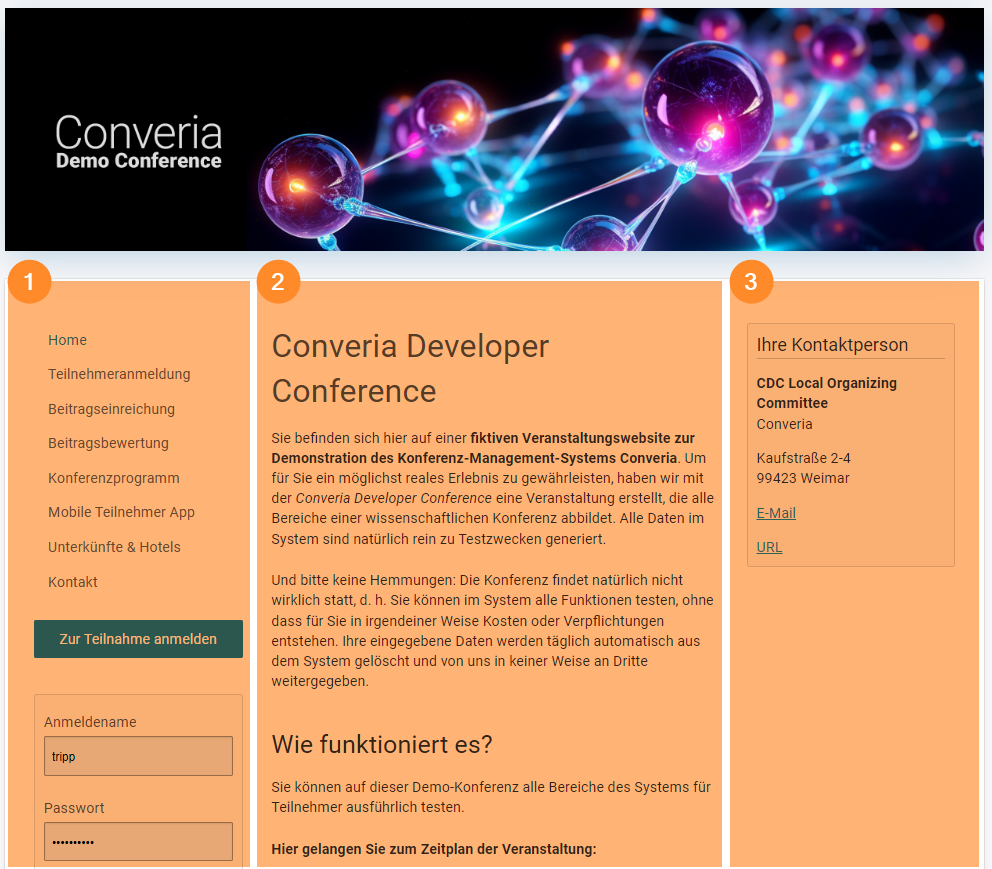The image size is (992, 869).
Task: Click the '99423 Weimar' text
Action: click(803, 478)
